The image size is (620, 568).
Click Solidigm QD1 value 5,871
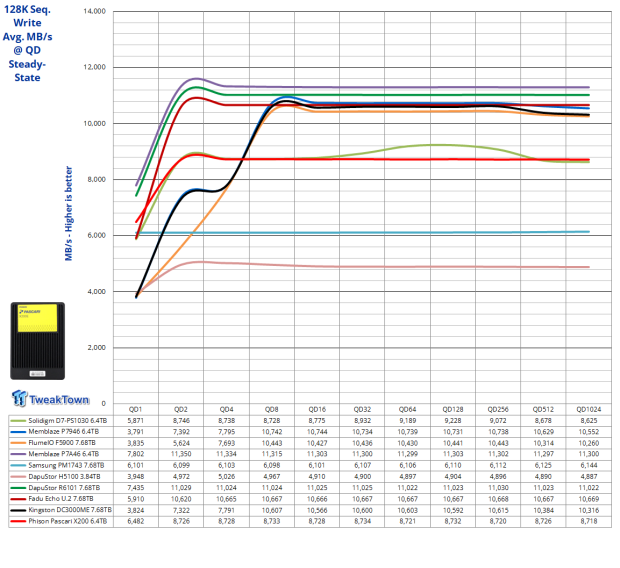click(x=136, y=420)
